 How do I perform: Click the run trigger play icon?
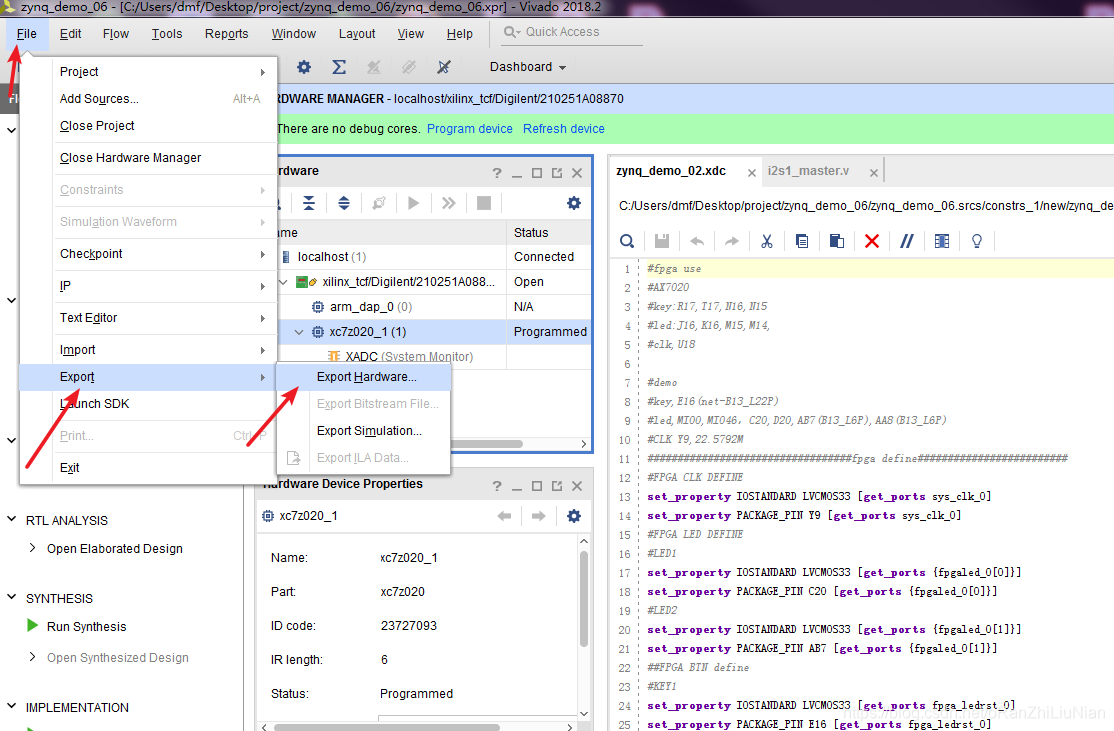(x=413, y=203)
